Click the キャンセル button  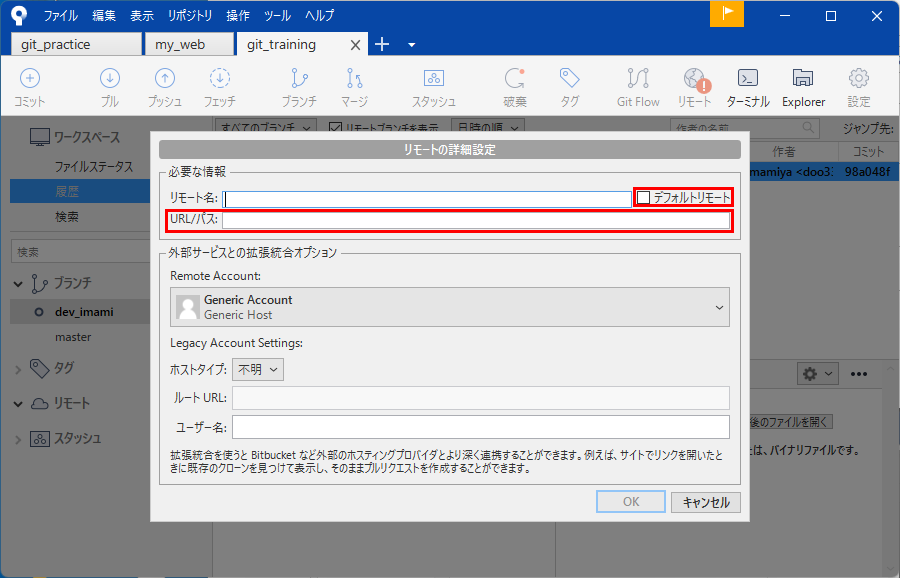706,502
